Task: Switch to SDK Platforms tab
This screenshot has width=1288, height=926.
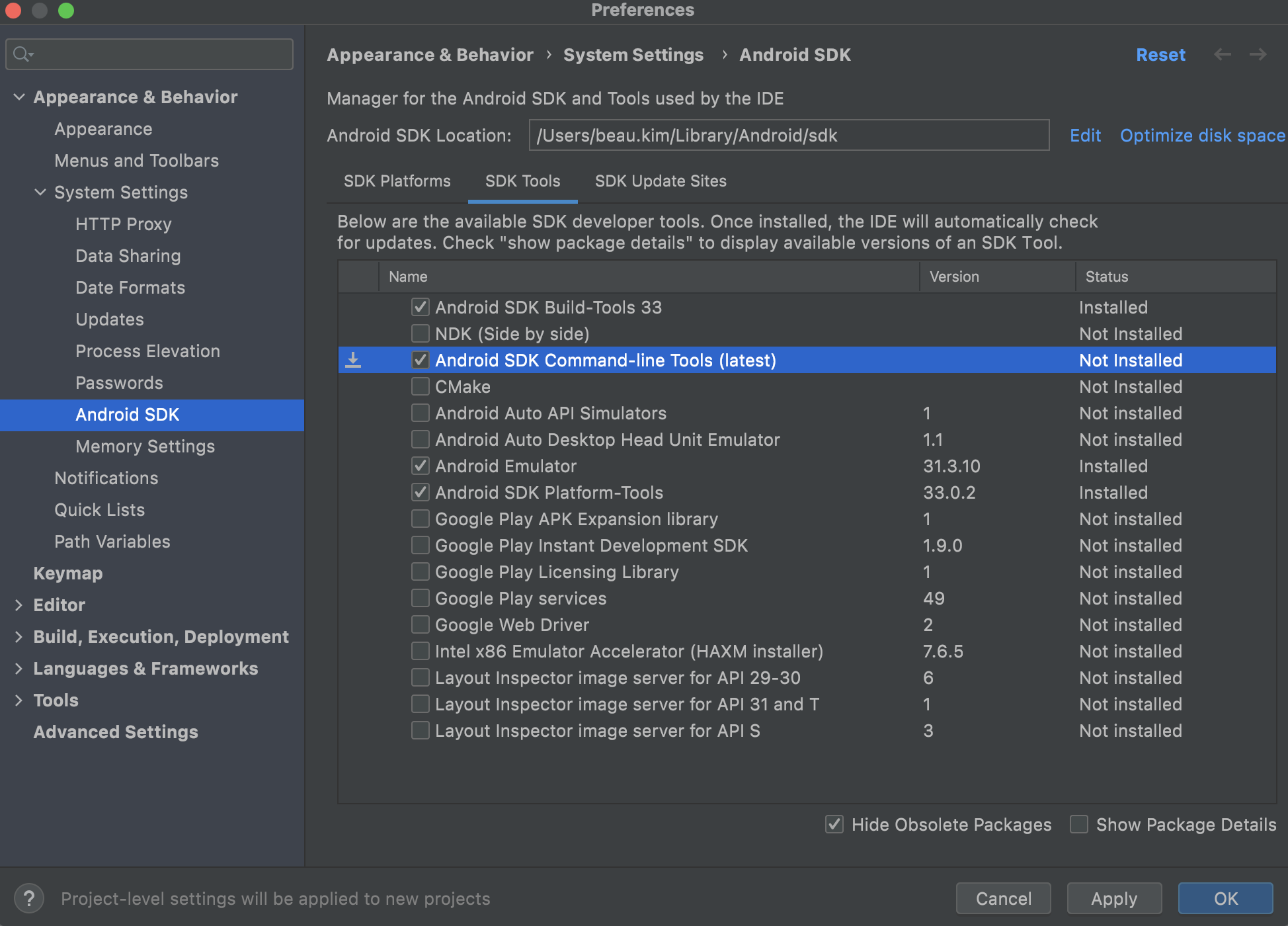Action: click(397, 181)
